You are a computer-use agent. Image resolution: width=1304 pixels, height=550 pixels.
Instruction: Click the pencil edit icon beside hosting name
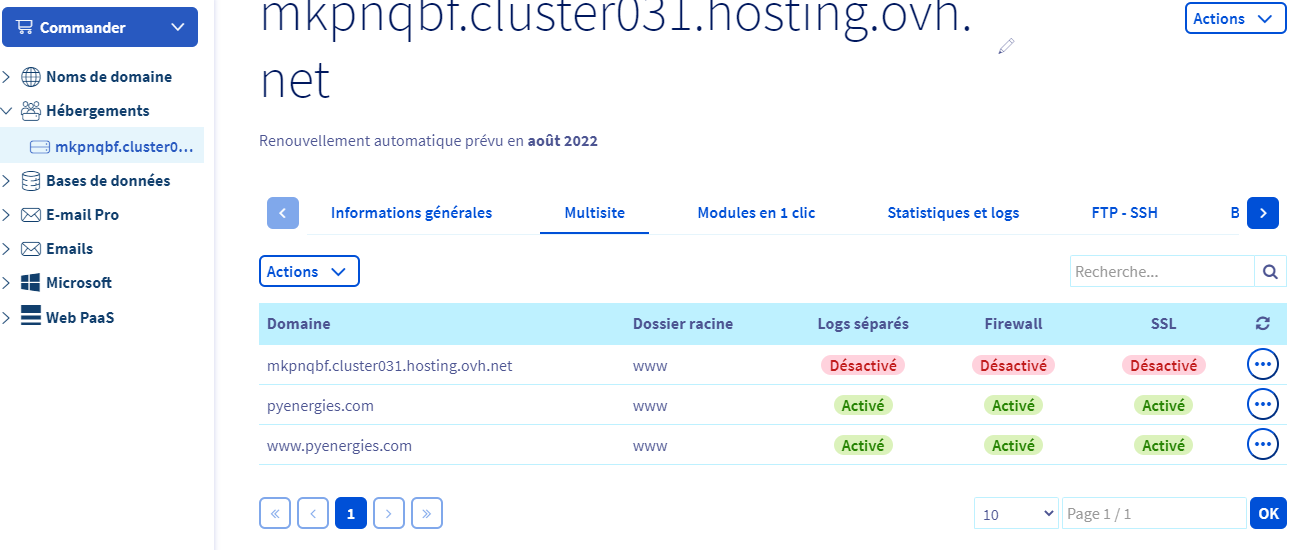[1007, 45]
